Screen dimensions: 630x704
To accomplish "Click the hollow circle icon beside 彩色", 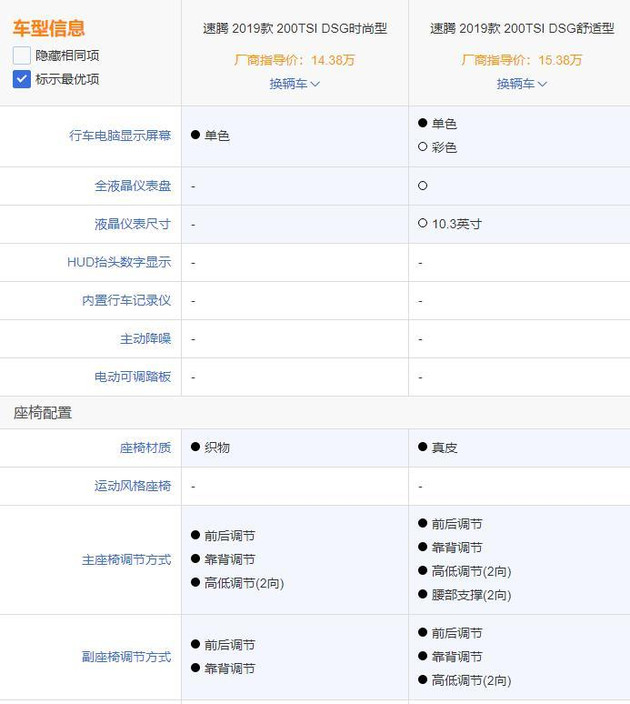I will [x=423, y=148].
